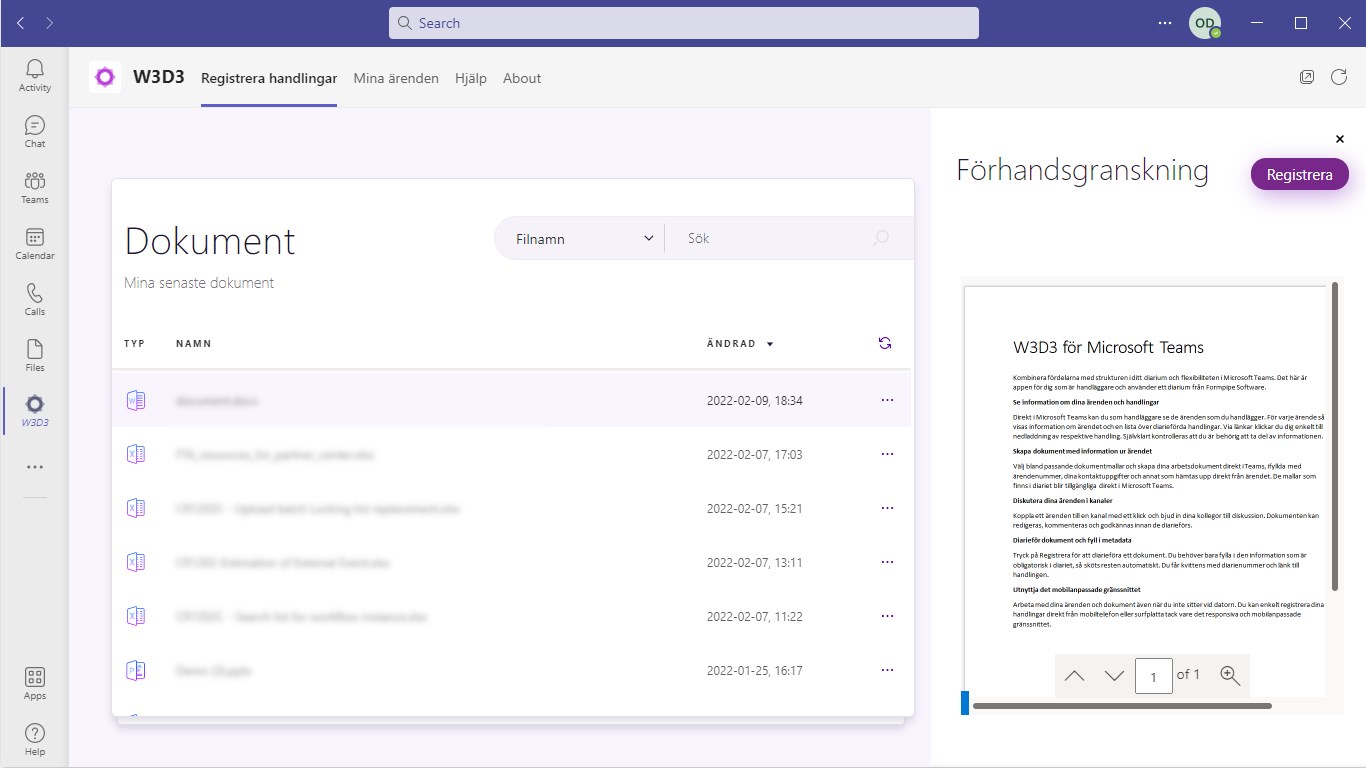1366x768 pixels.
Task: Click the W3D3 för Microsoft Teams preview page
Action: point(1146,490)
